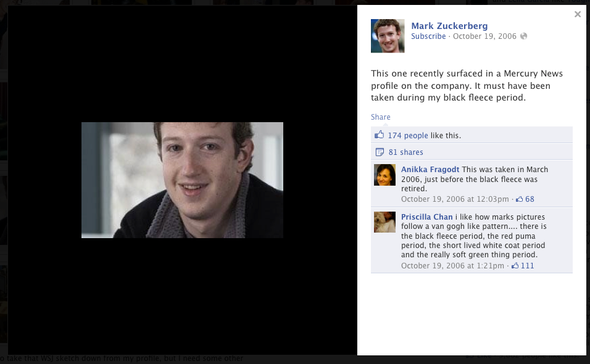Open the October 19, 2006 post date

pos(484,36)
